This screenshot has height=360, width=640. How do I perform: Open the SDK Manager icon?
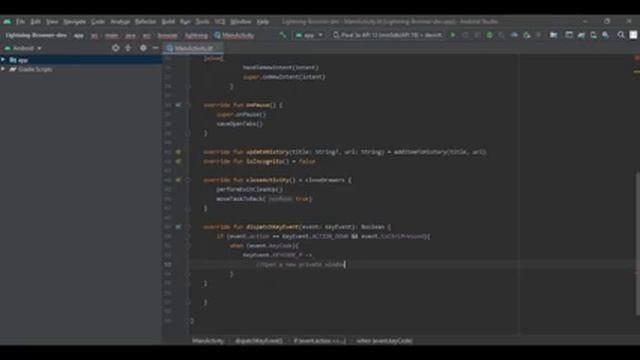pyautogui.click(x=606, y=36)
